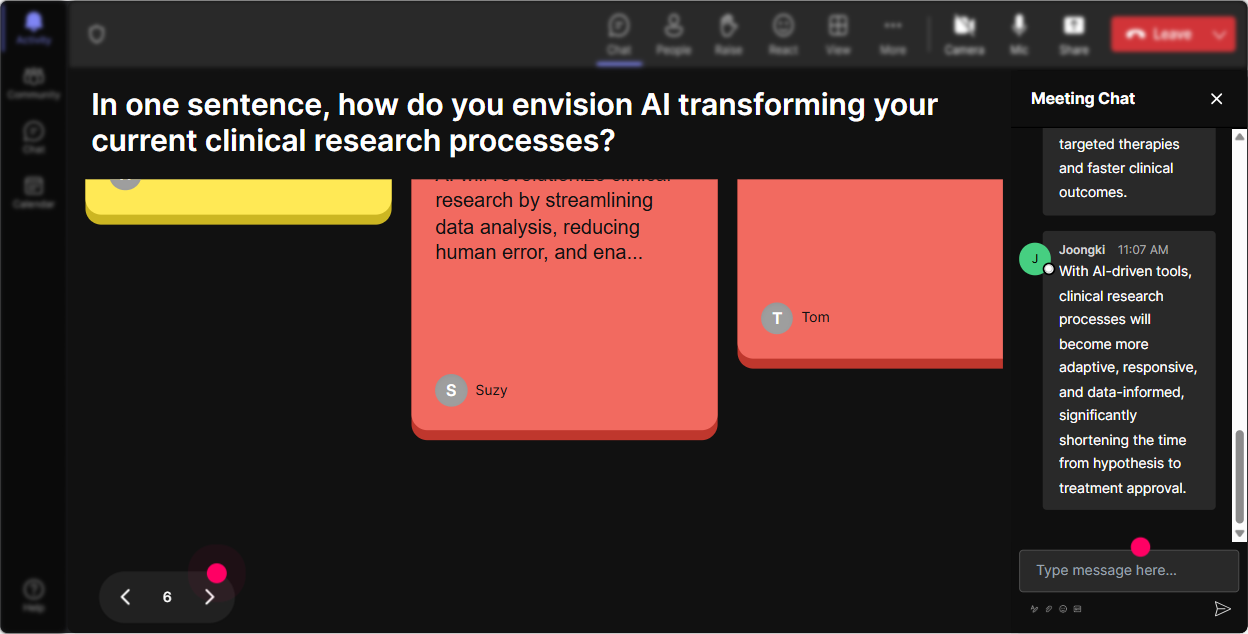Leave the meeting
The height and width of the screenshot is (634, 1248).
(1160, 34)
